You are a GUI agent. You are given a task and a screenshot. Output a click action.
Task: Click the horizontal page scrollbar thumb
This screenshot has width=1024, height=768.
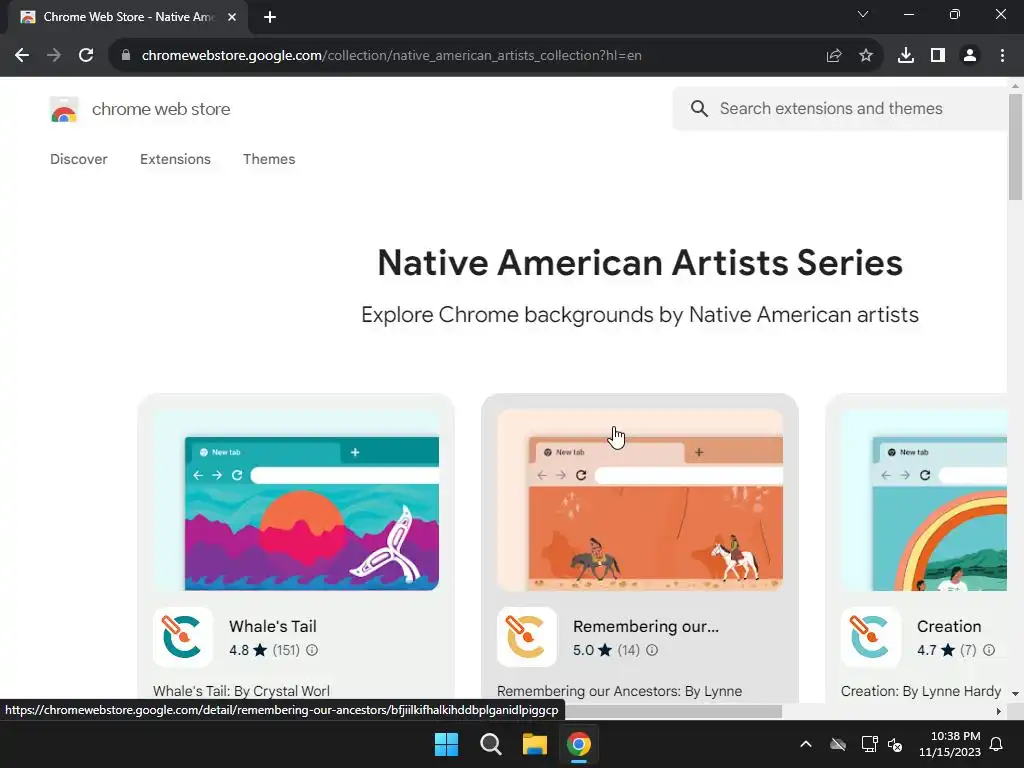pos(673,711)
